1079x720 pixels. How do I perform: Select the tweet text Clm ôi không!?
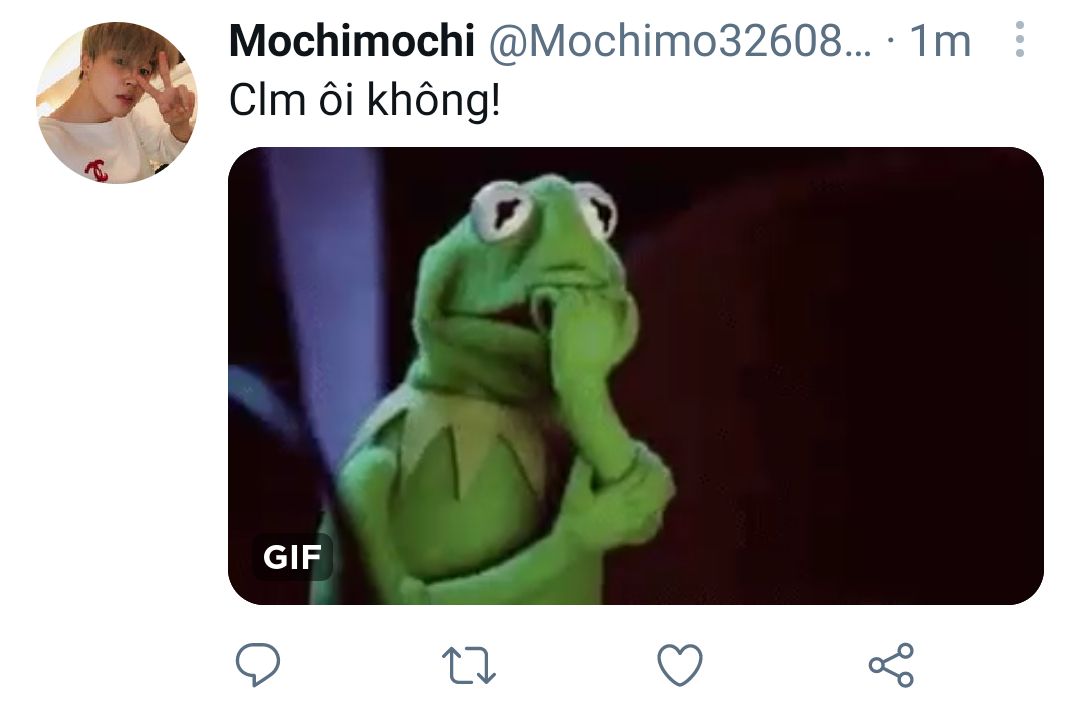365,101
